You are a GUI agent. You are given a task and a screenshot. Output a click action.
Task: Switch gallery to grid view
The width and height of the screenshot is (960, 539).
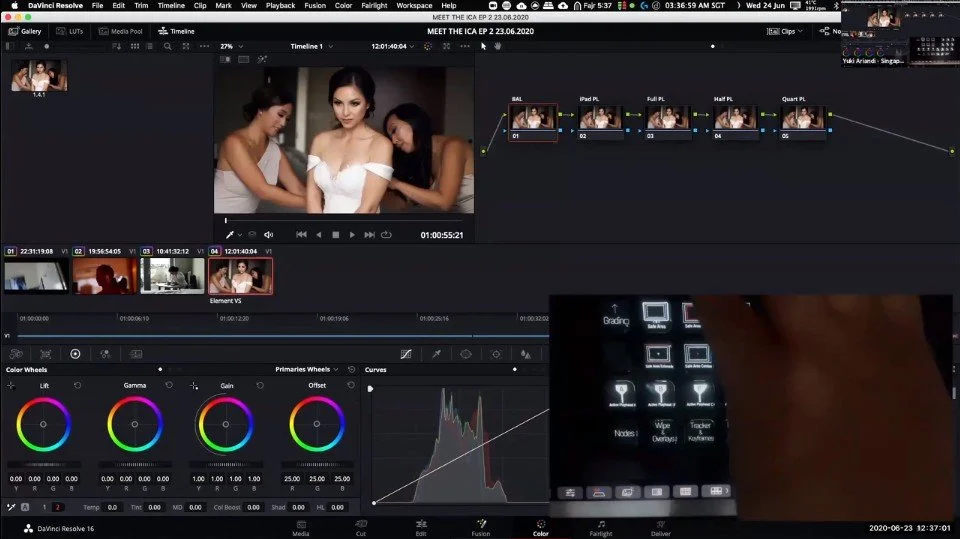[135, 46]
